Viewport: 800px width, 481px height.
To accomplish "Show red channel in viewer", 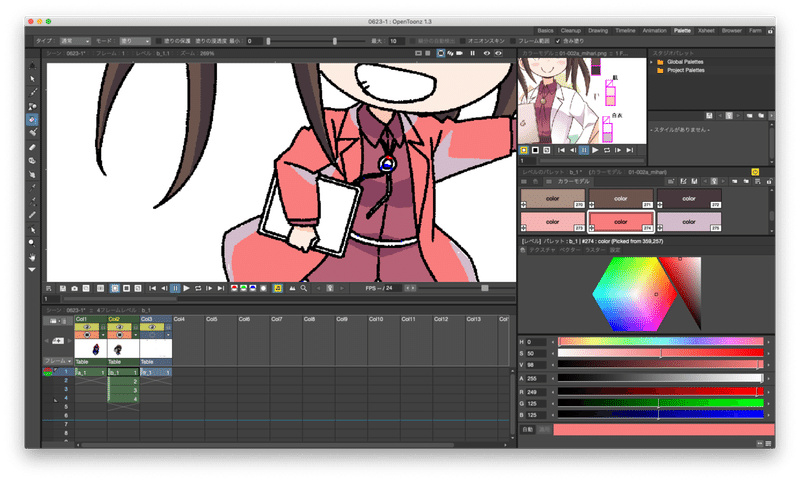I will click(x=234, y=289).
